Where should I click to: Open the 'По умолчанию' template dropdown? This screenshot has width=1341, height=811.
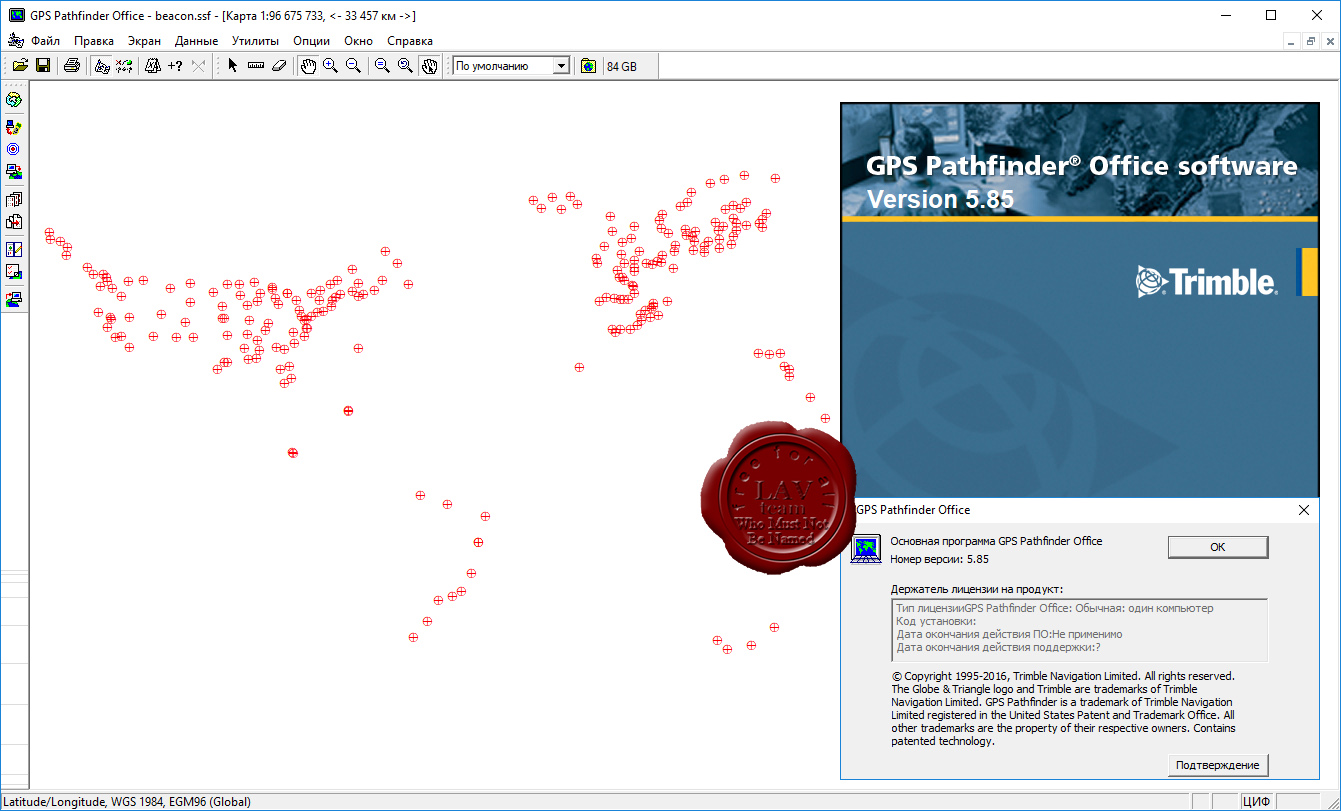click(561, 66)
